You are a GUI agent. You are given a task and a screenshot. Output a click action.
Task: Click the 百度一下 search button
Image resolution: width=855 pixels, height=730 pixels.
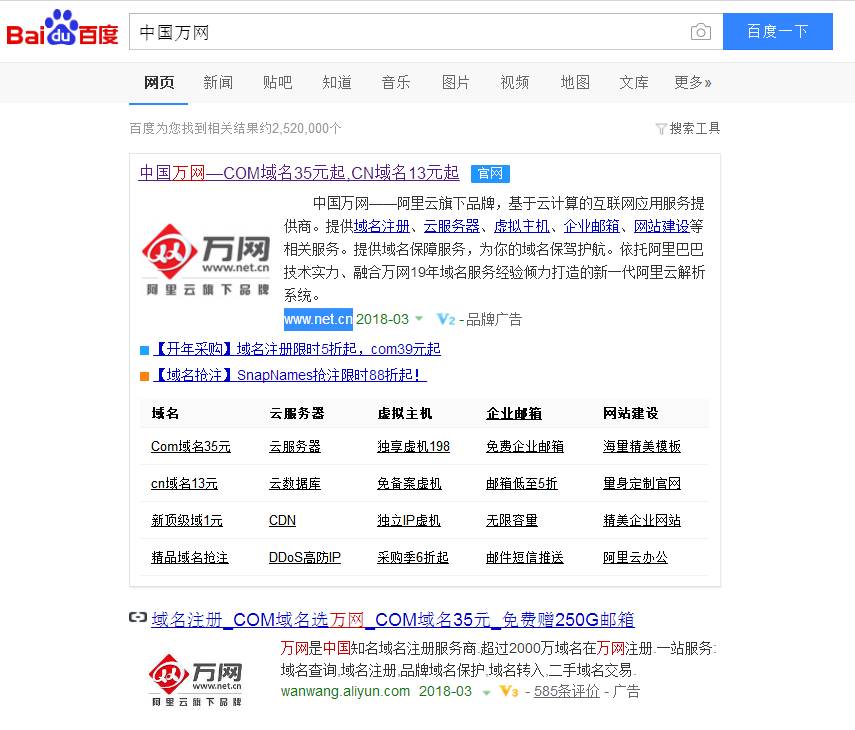[x=778, y=32]
